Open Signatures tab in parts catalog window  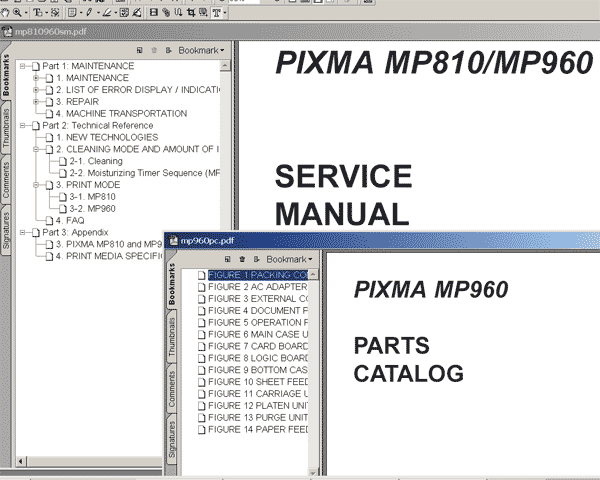(x=171, y=439)
